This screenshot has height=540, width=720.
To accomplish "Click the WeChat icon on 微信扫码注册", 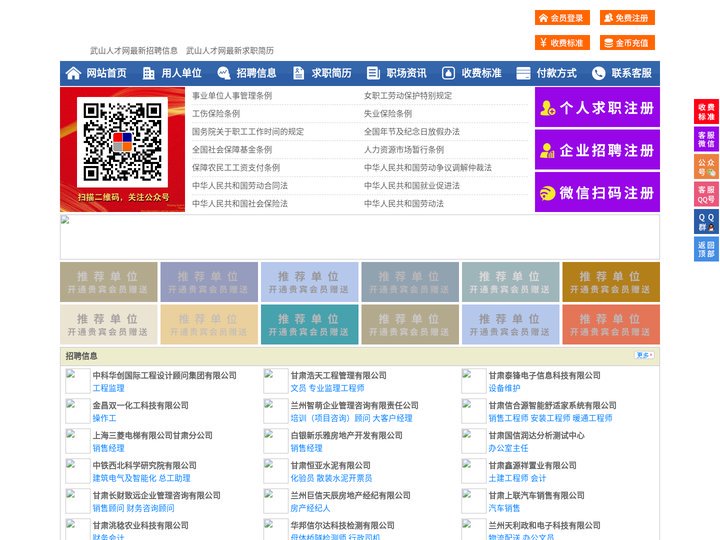I will [547, 193].
